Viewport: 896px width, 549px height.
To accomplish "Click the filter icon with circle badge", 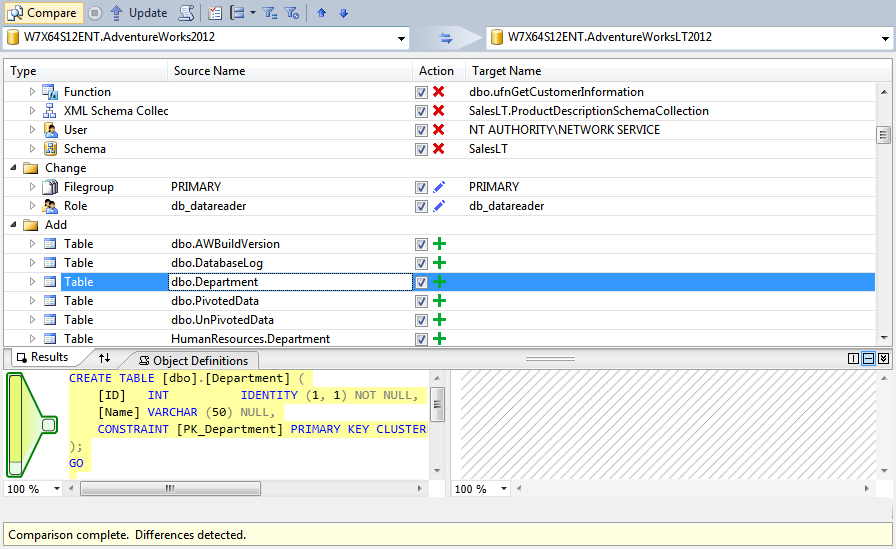I will tap(292, 13).
